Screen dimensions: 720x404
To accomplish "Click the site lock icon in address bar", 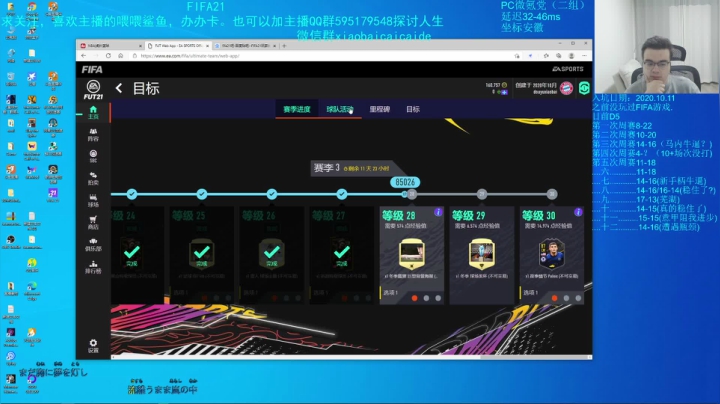I will 135,56.
